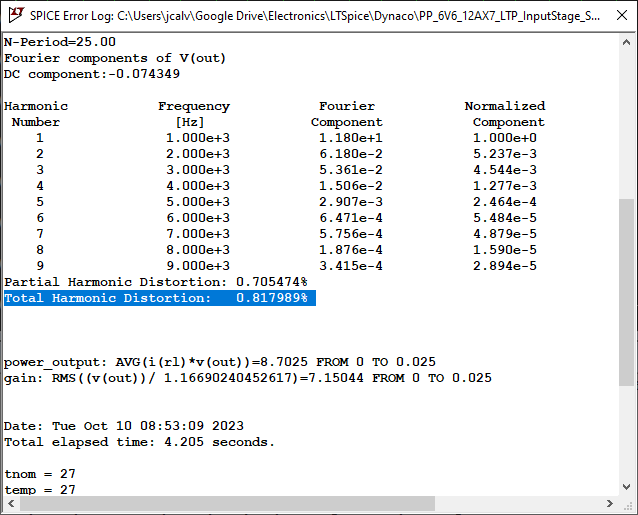Click Fourier component value 6.471e-4
The height and width of the screenshot is (515, 638).
350,218
